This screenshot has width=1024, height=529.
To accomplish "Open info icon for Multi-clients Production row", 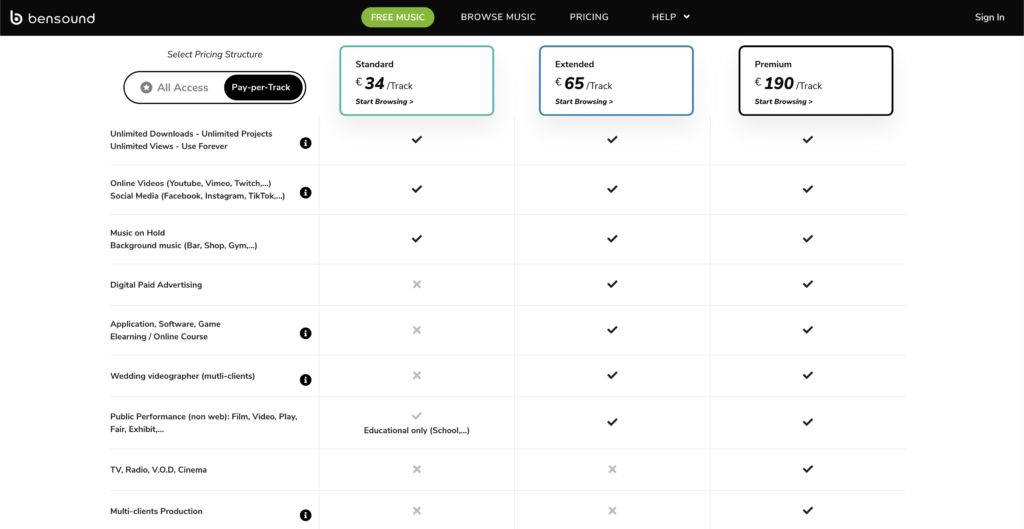I will tap(306, 515).
